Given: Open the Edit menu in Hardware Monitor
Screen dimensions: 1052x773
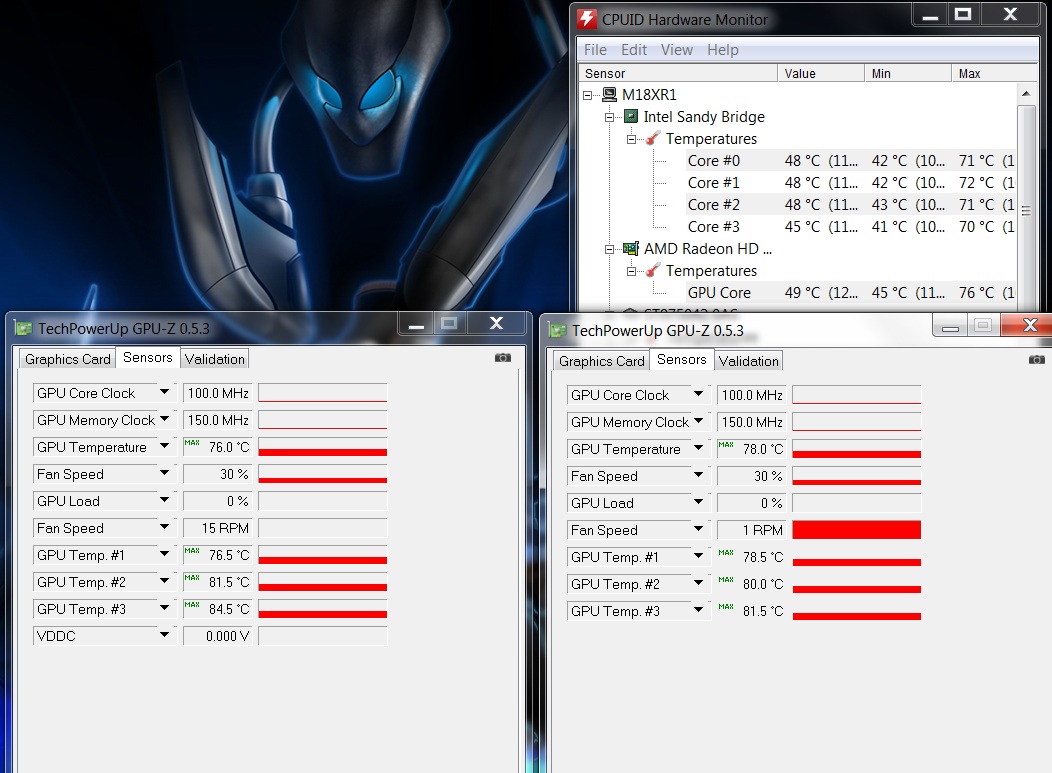Looking at the screenshot, I should tap(634, 50).
